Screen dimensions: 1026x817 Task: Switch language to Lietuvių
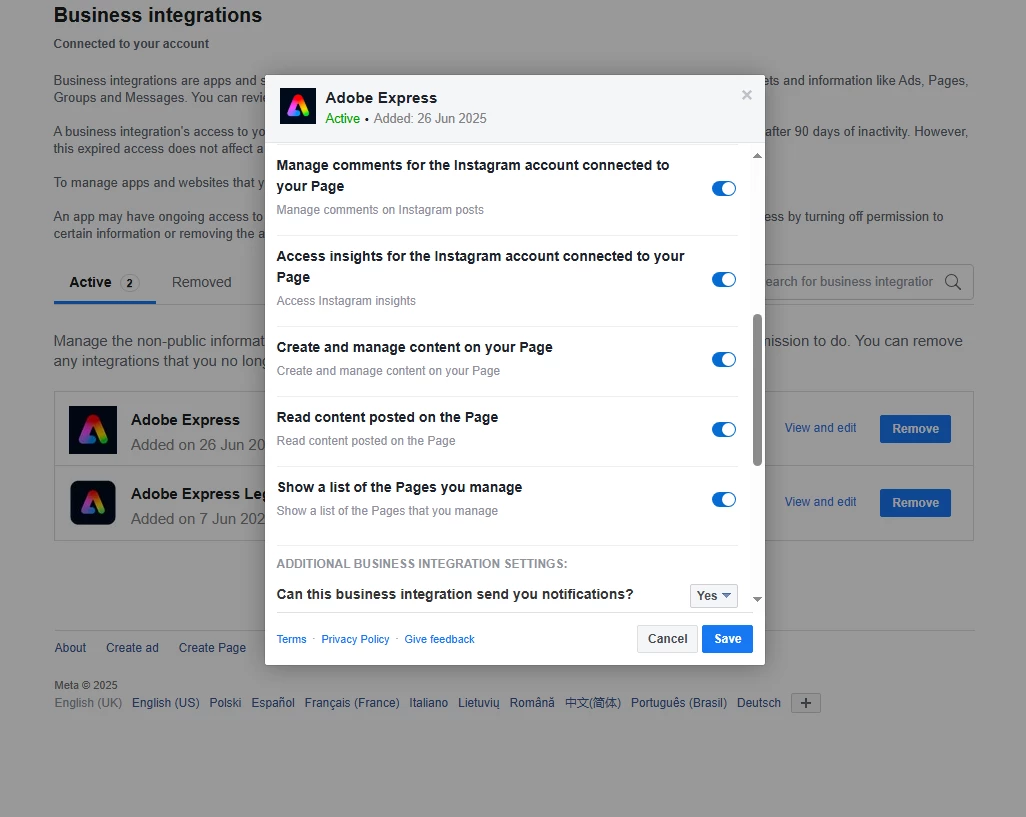click(478, 703)
